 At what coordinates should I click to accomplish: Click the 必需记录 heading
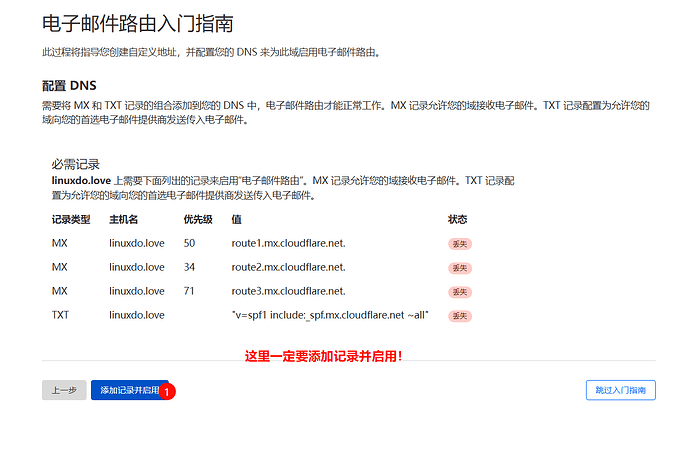click(x=76, y=165)
